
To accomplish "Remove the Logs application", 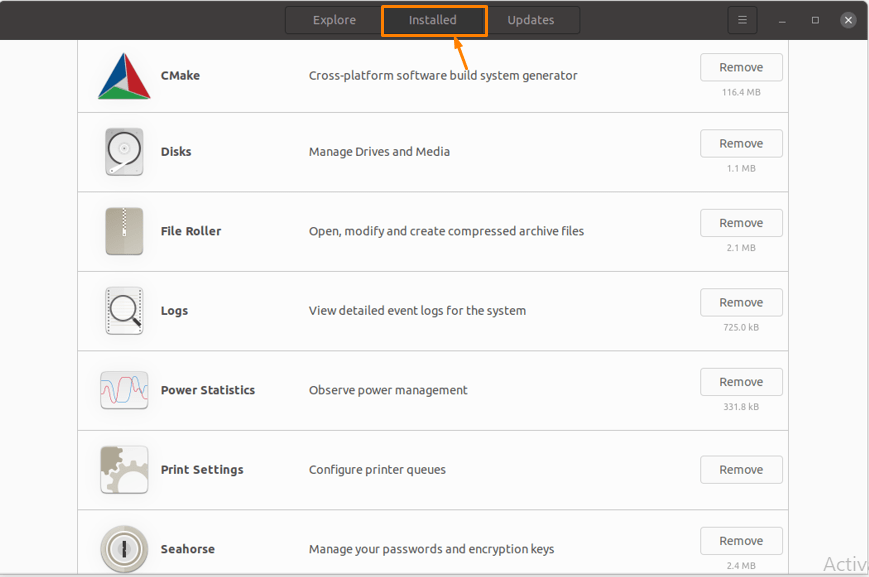I will pos(741,303).
